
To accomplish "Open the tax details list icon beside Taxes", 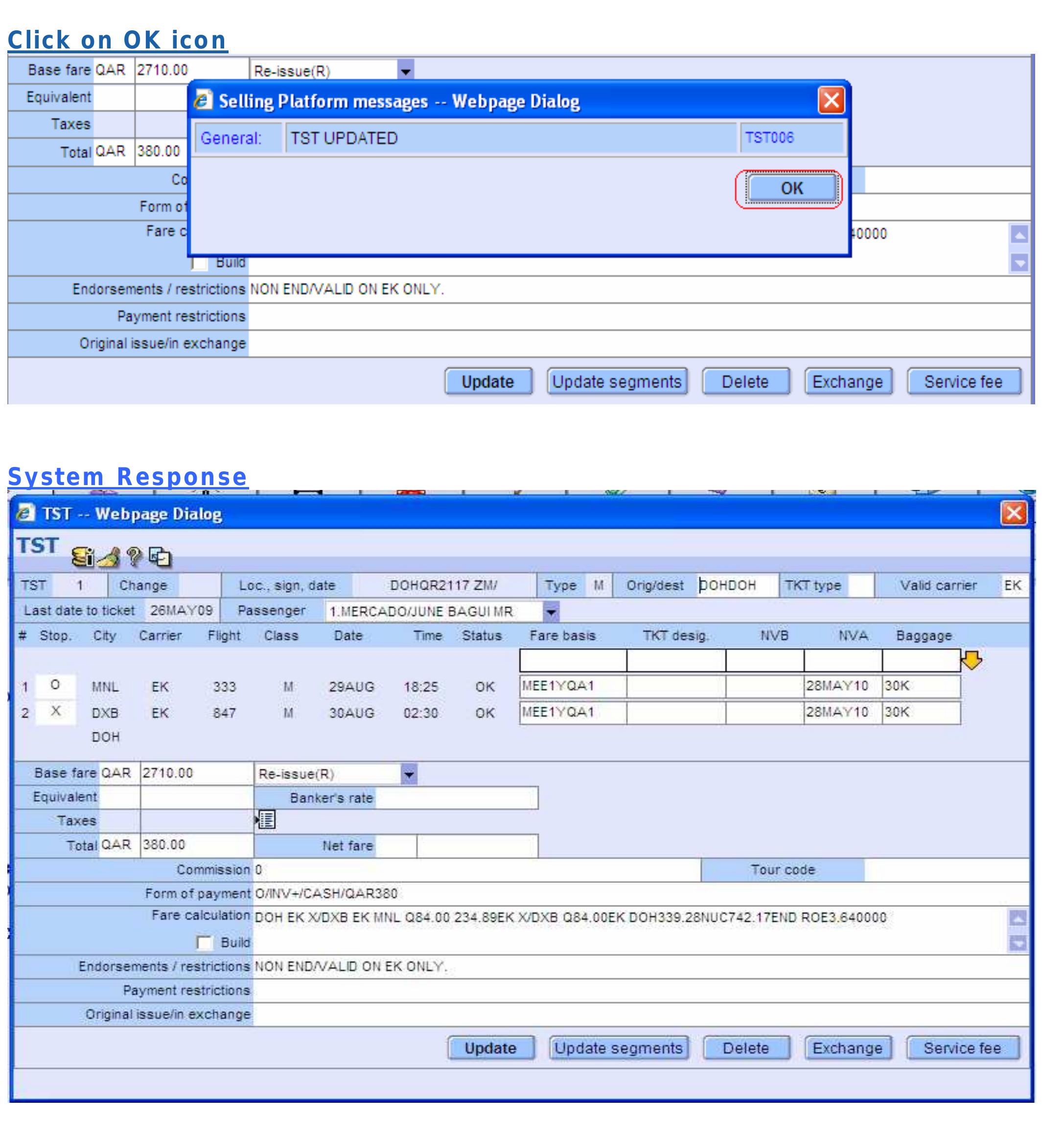I will 266,820.
